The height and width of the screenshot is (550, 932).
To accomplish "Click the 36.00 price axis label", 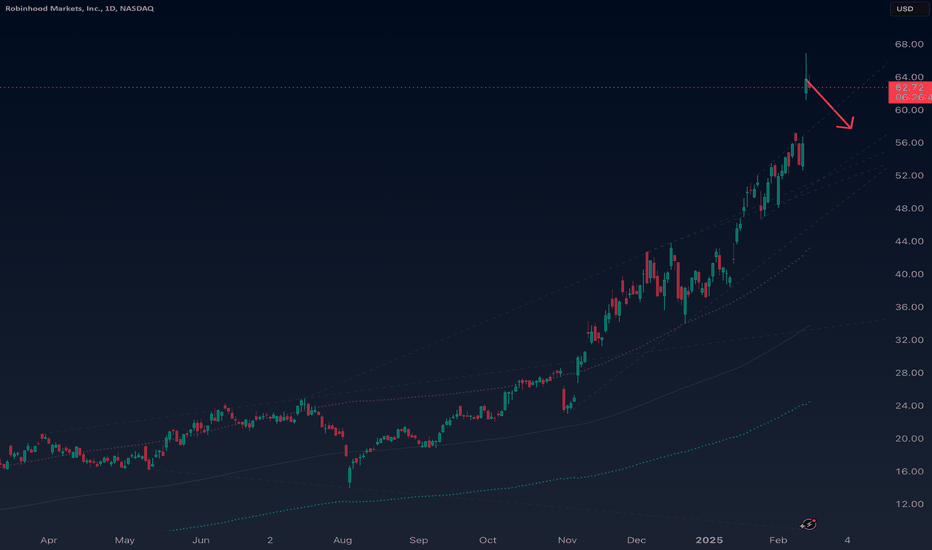I will pyautogui.click(x=909, y=307).
